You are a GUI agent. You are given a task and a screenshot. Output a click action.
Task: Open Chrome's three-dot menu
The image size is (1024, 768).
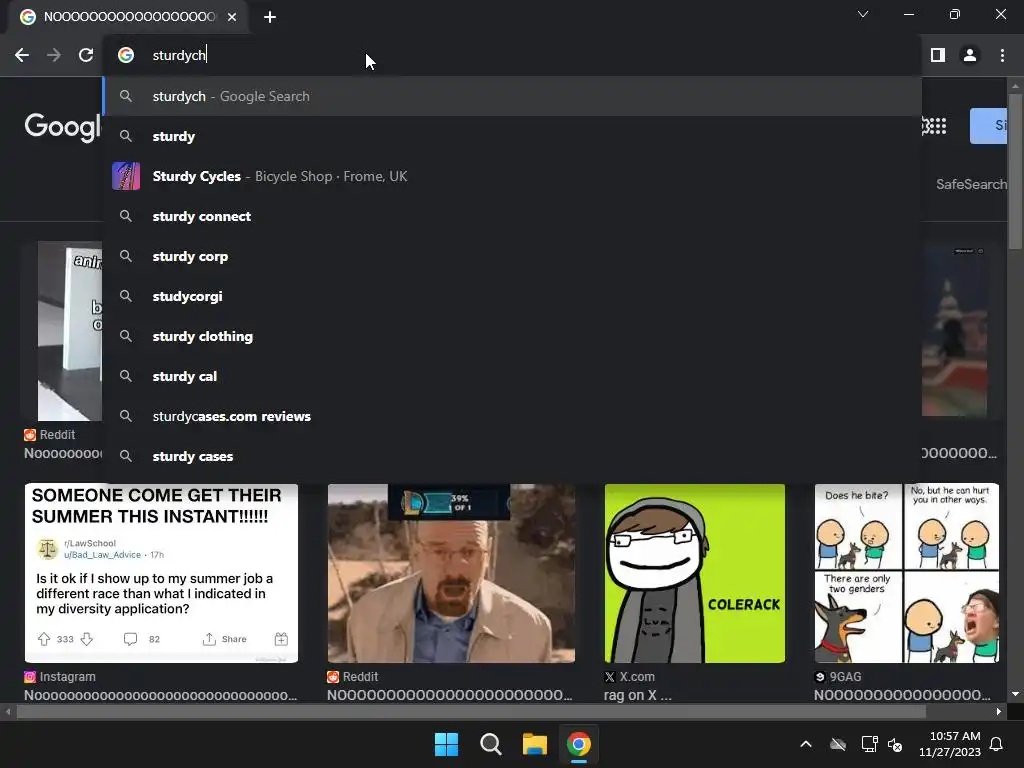tap(1002, 56)
